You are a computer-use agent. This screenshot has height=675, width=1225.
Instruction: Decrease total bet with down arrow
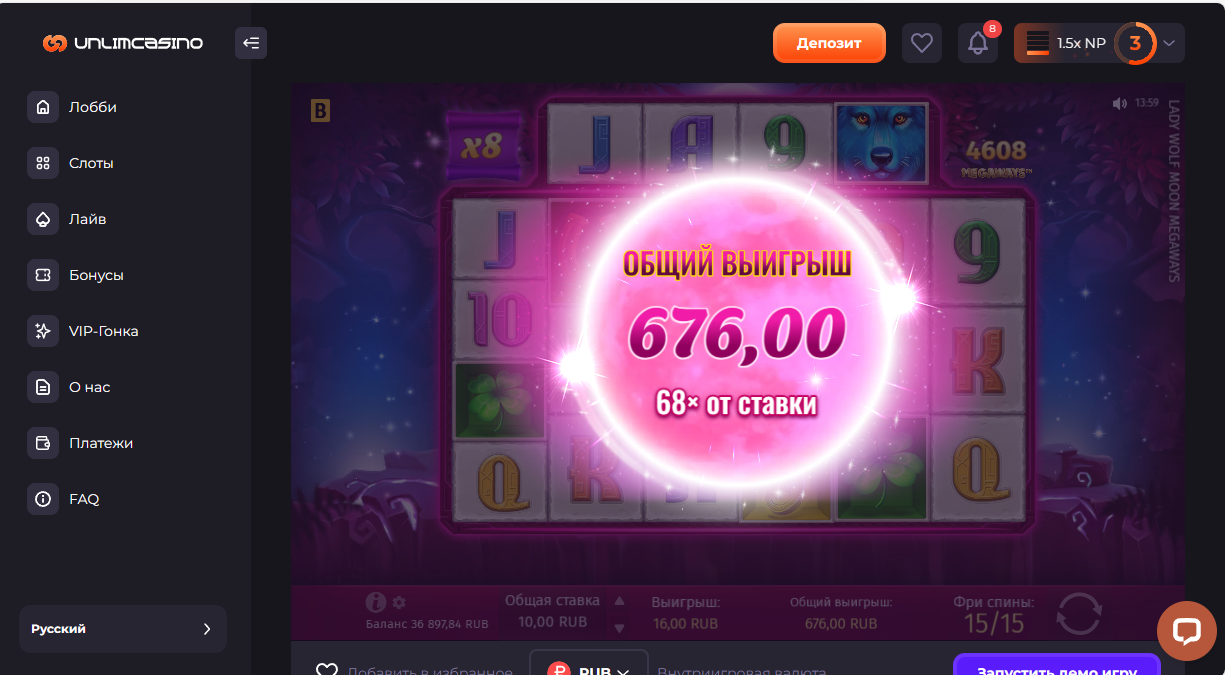click(619, 628)
